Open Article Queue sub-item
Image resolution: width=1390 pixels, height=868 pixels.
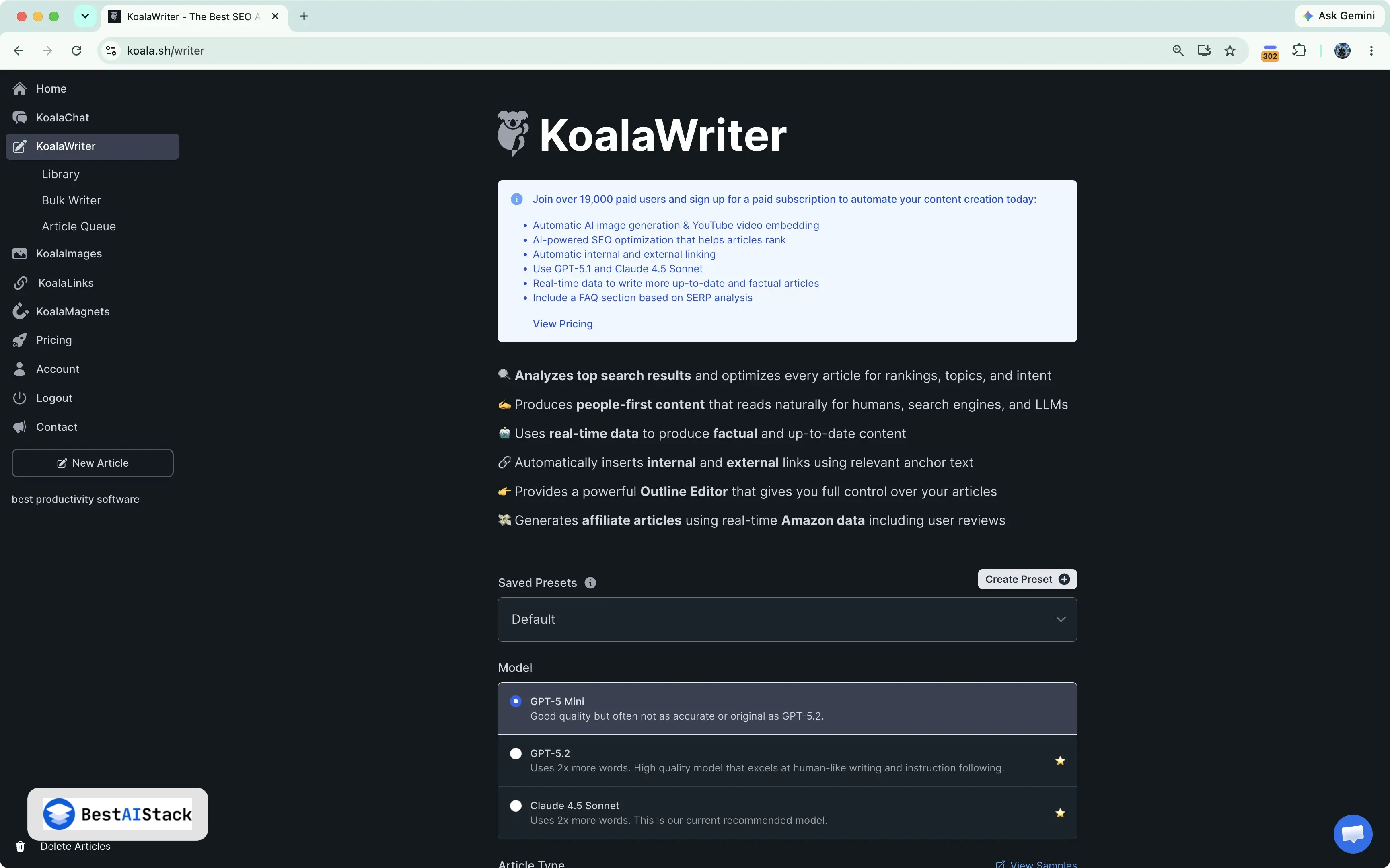point(78,226)
